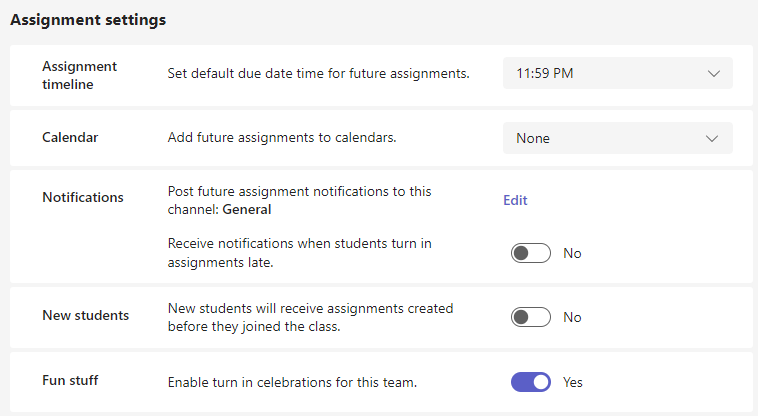Click the Notifications row label
The image size is (758, 416).
click(82, 197)
